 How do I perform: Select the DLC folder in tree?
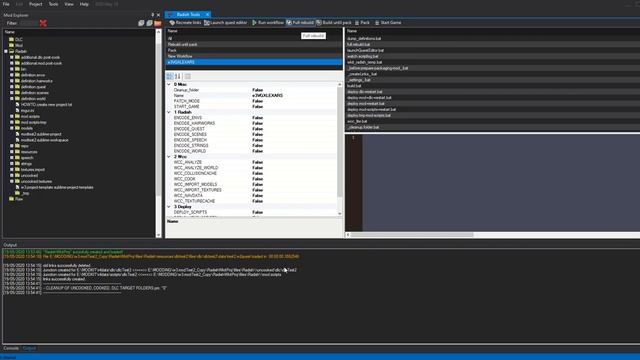[x=19, y=40]
